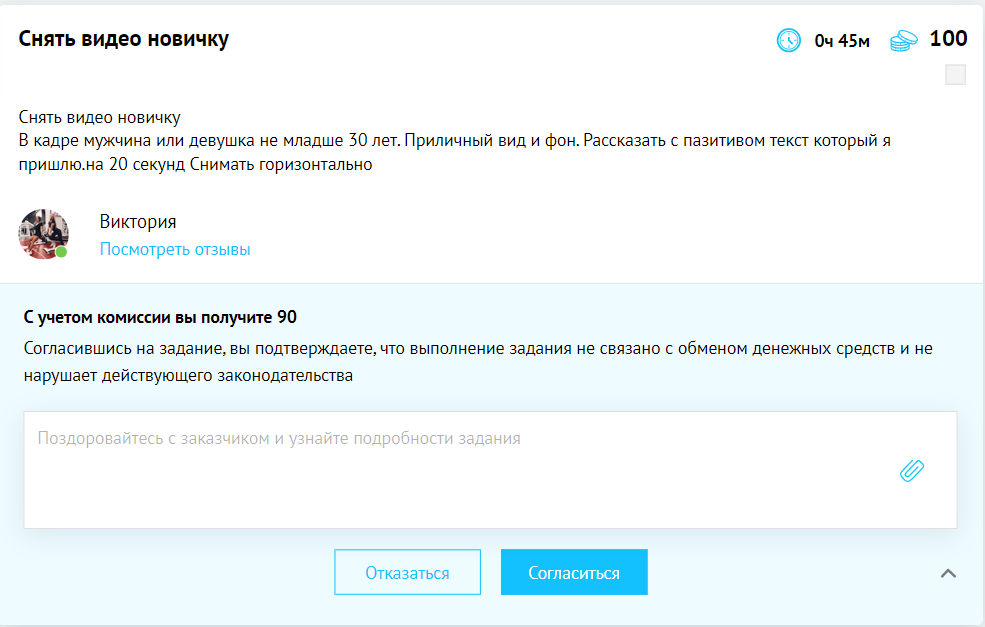Image resolution: width=985 pixels, height=627 pixels.
Task: Tick the grey square checkbox under the reward
Action: pos(955,75)
